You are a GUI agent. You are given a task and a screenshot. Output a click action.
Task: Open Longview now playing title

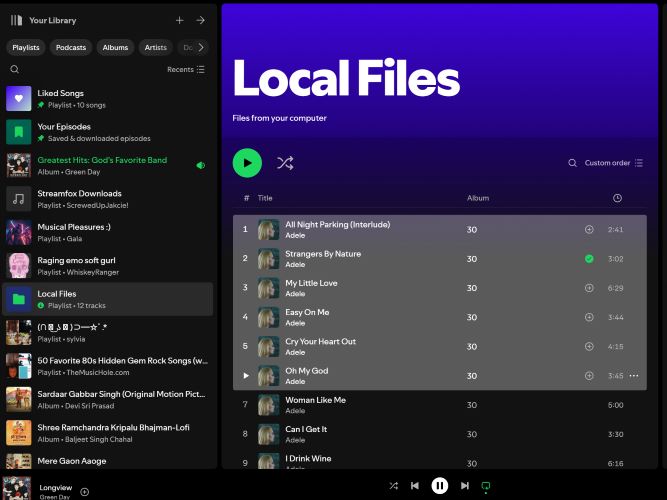coord(56,488)
